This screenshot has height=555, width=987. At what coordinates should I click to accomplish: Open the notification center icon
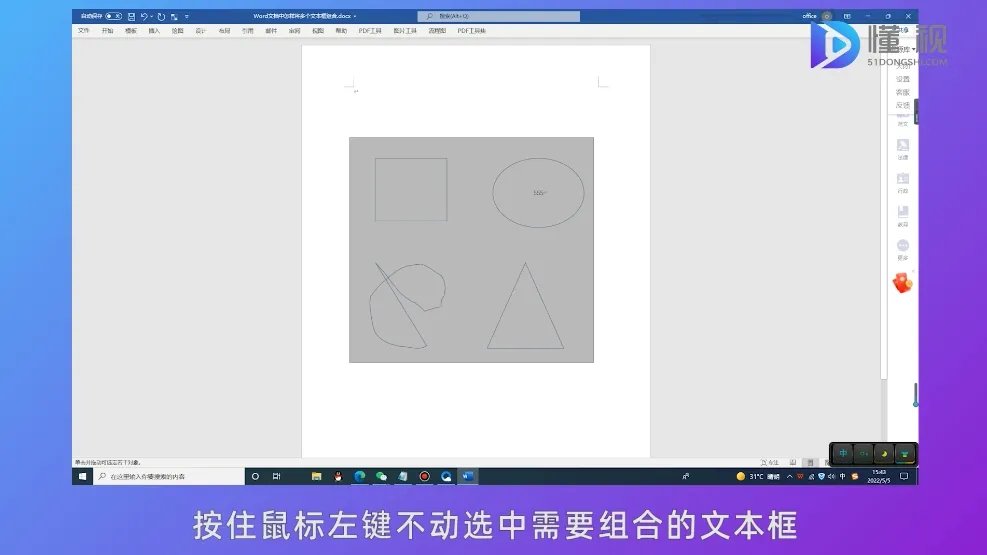point(904,476)
